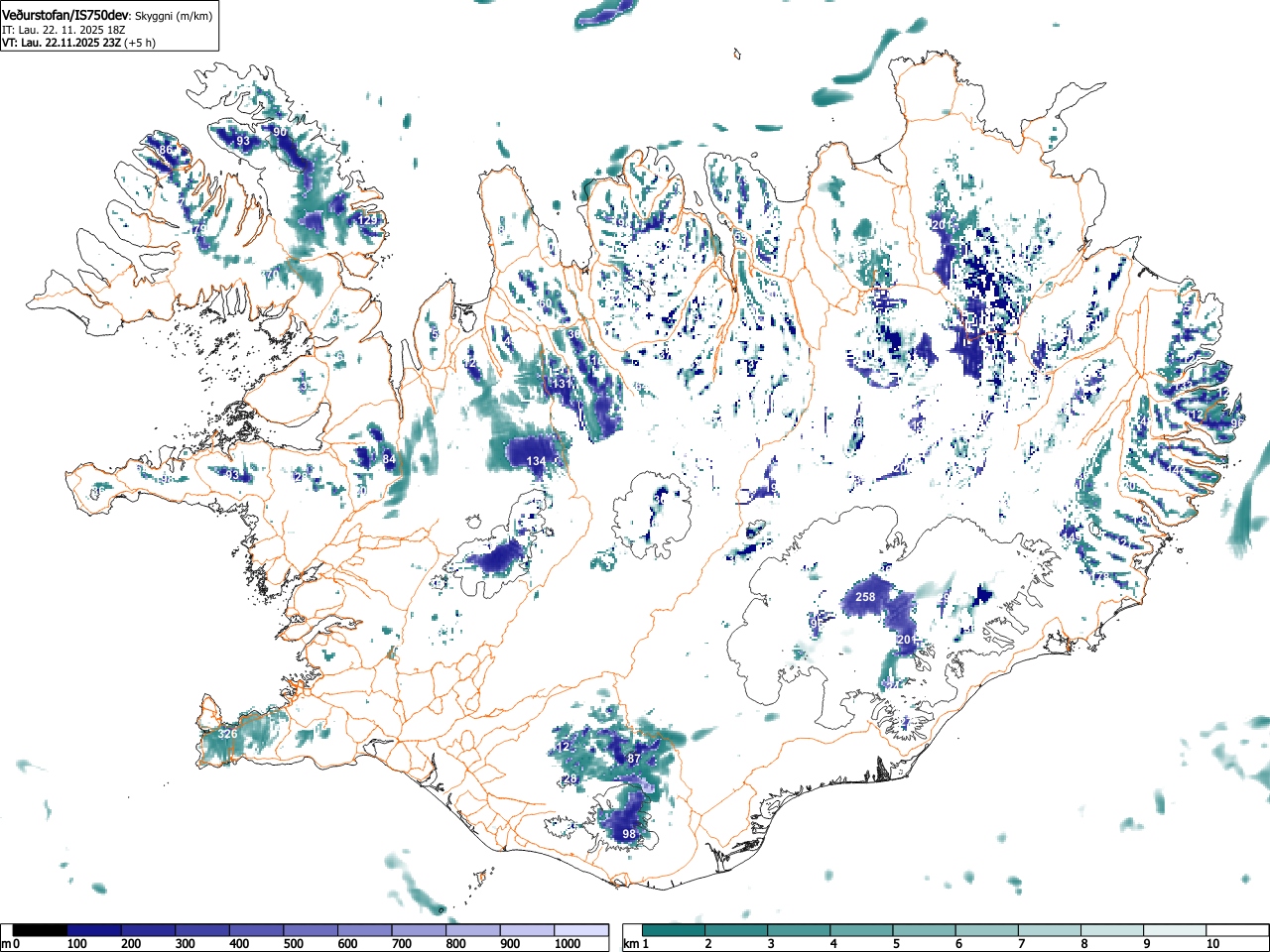Click the black 0–100 m legend swatch

(x=41, y=930)
